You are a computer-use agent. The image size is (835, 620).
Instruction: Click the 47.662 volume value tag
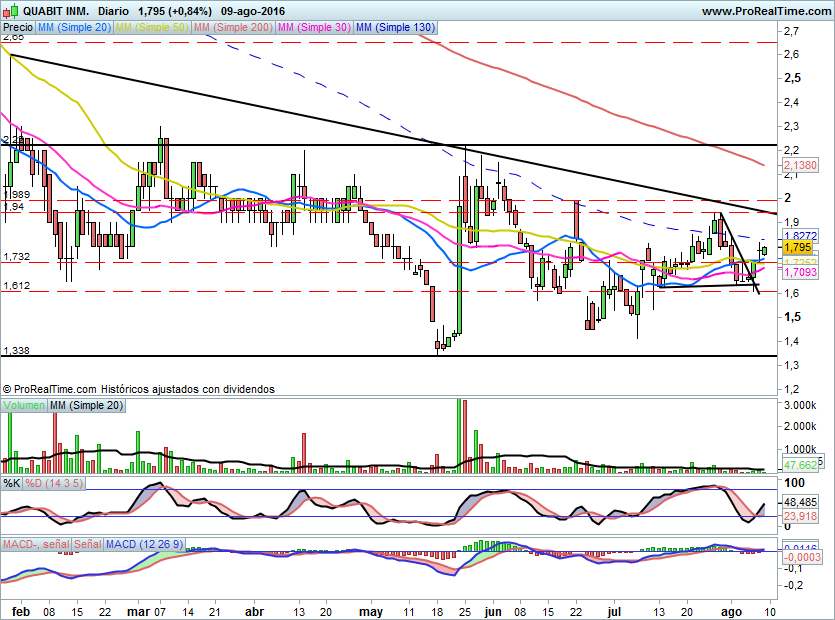[800, 465]
